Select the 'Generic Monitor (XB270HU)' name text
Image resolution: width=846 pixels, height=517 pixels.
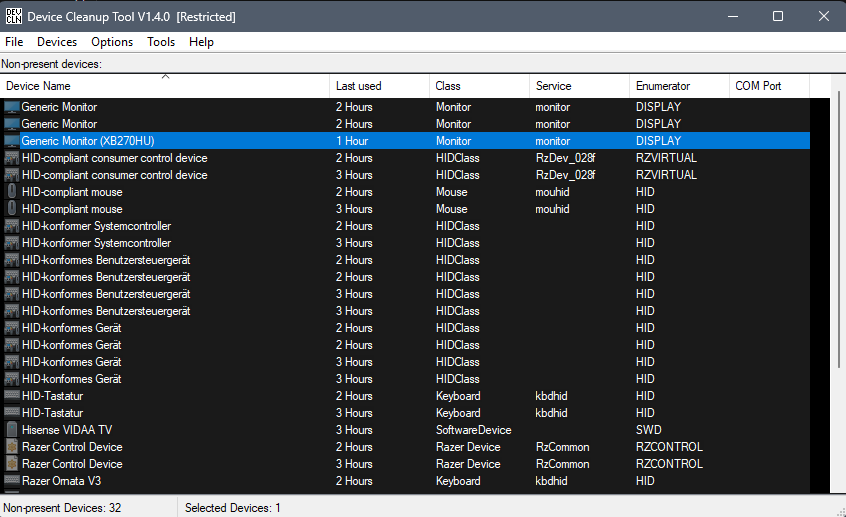tap(88, 141)
